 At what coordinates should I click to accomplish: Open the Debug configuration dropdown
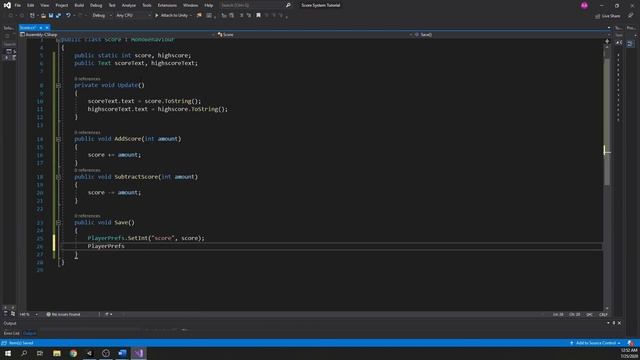click(102, 16)
